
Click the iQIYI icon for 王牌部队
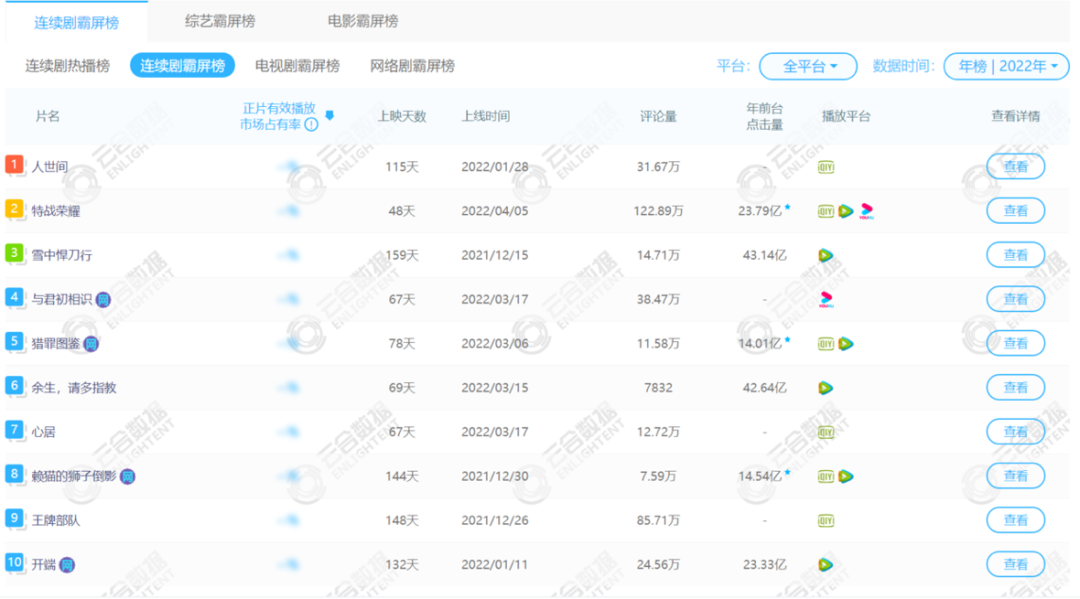click(x=826, y=520)
